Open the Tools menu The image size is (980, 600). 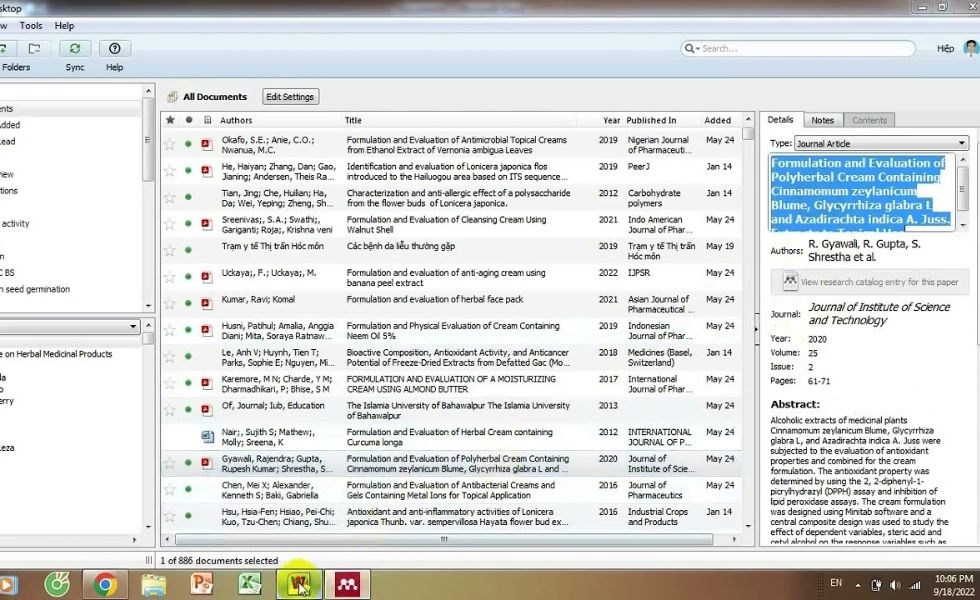click(x=31, y=26)
